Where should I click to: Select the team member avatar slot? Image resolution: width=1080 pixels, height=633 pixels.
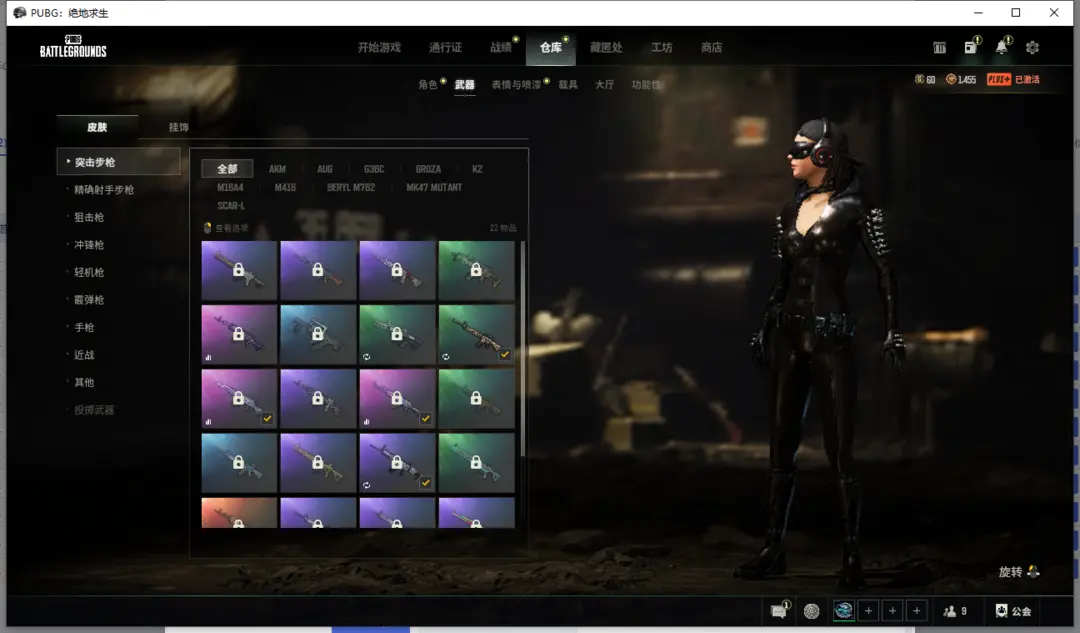tap(844, 610)
